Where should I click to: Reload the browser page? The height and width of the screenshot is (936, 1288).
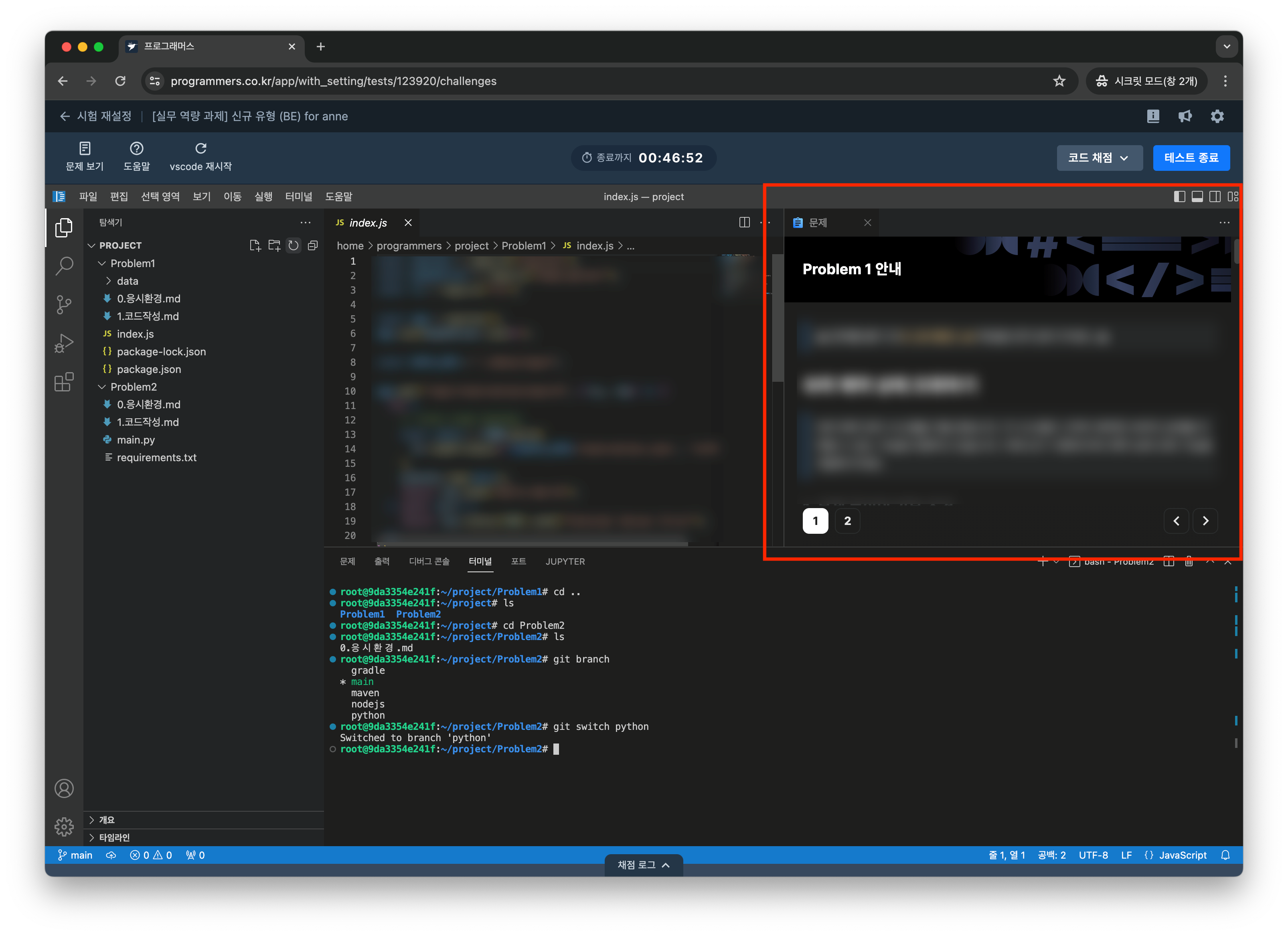(x=120, y=81)
